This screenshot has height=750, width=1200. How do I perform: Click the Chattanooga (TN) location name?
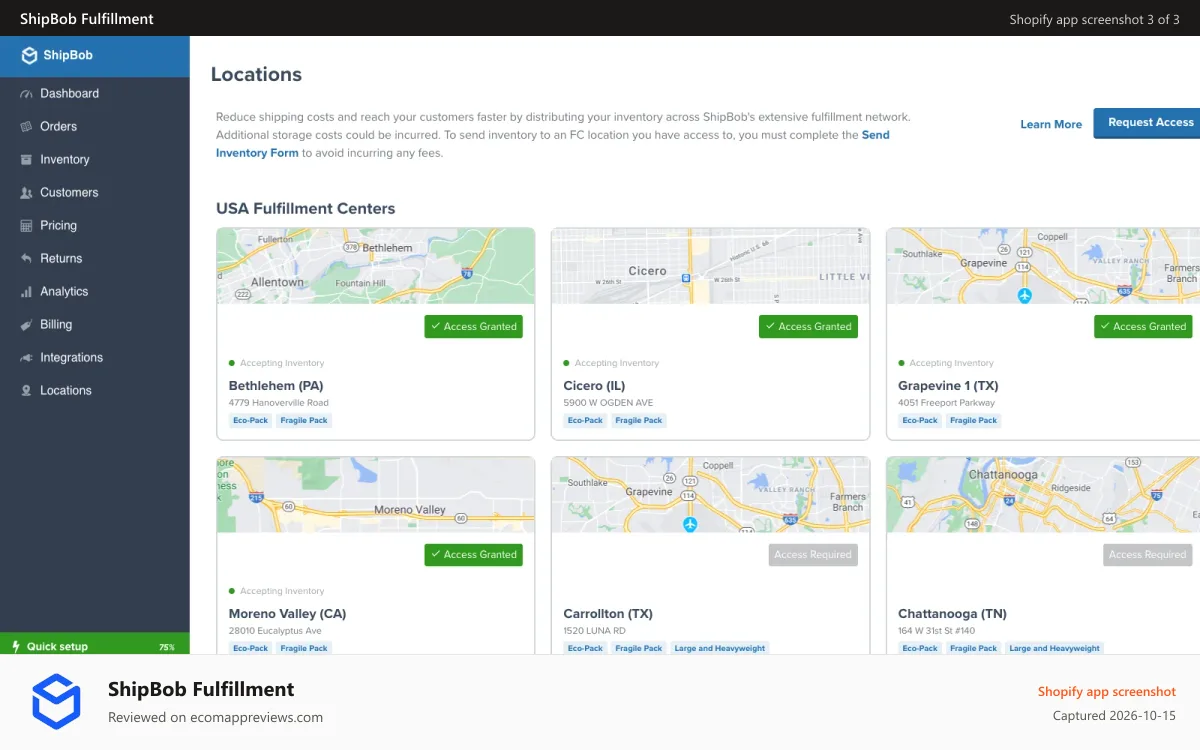point(952,614)
